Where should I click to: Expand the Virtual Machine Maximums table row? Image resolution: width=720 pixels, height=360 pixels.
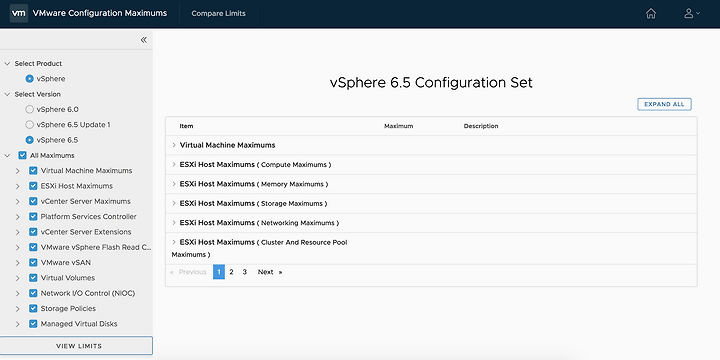click(431, 145)
